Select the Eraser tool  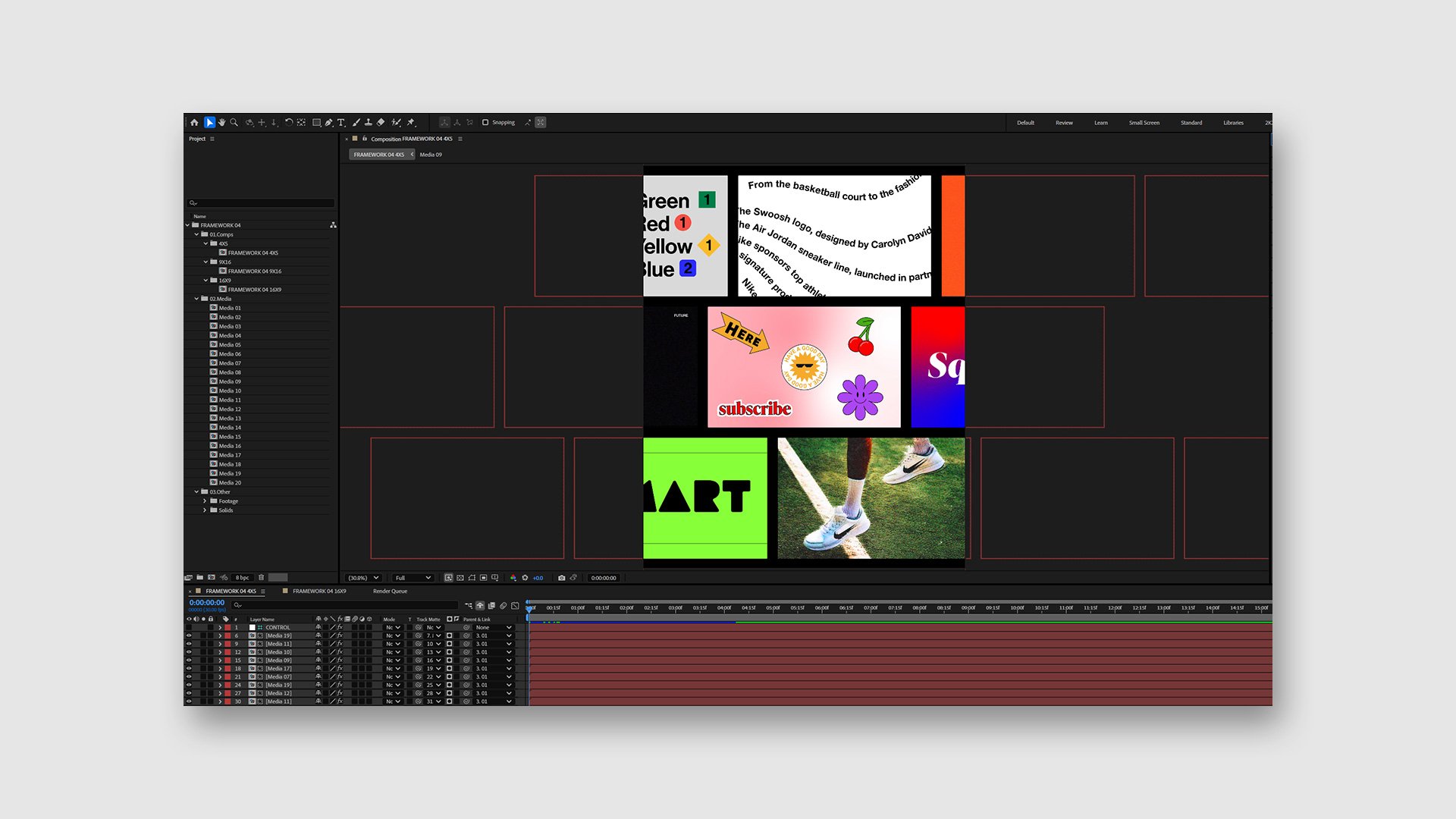(x=381, y=122)
